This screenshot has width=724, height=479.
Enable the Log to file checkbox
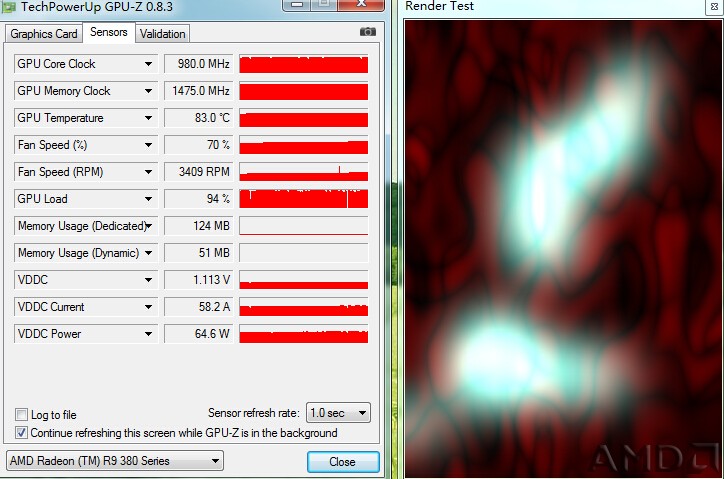21,414
